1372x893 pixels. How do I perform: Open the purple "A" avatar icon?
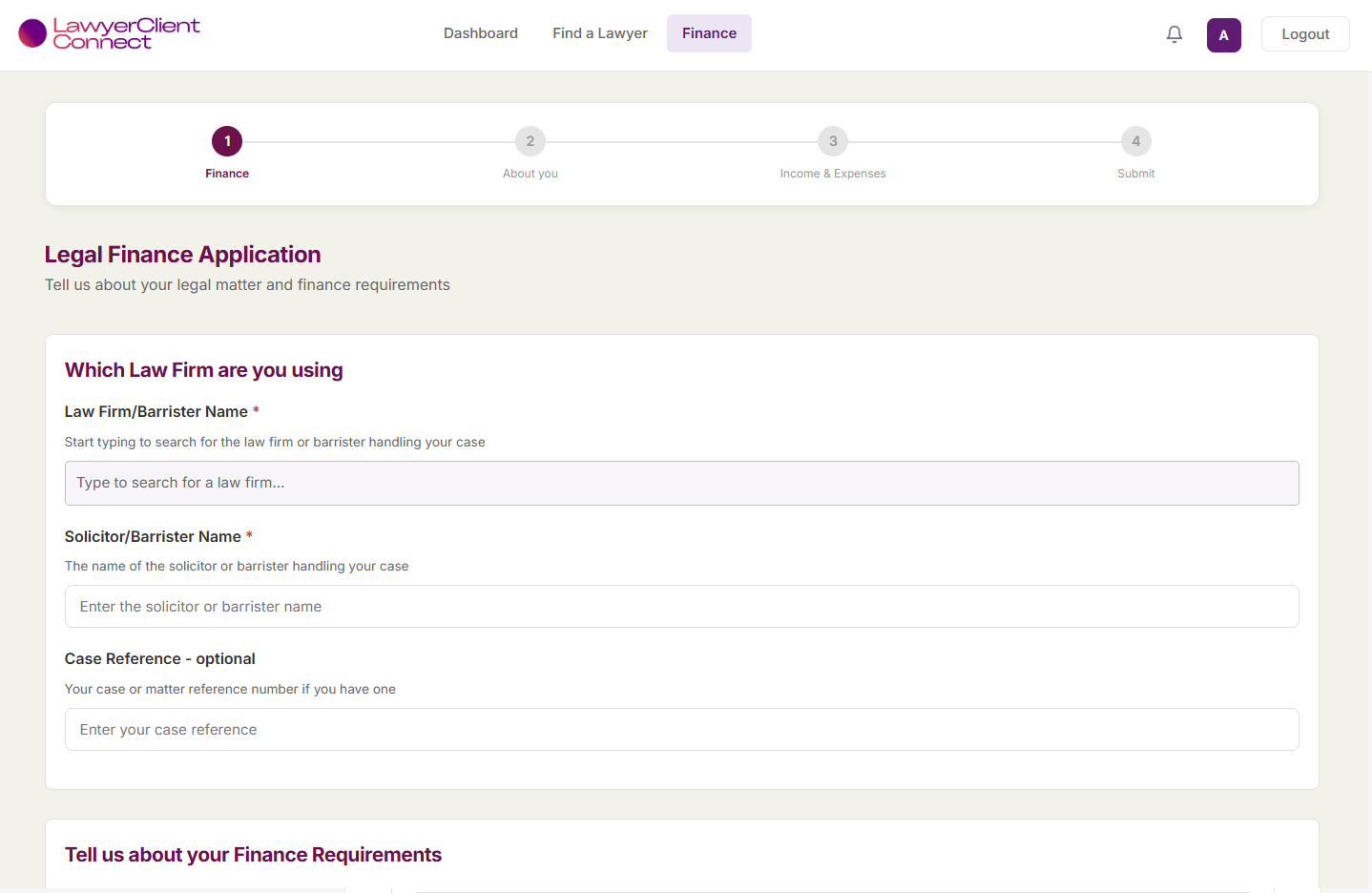tap(1224, 33)
